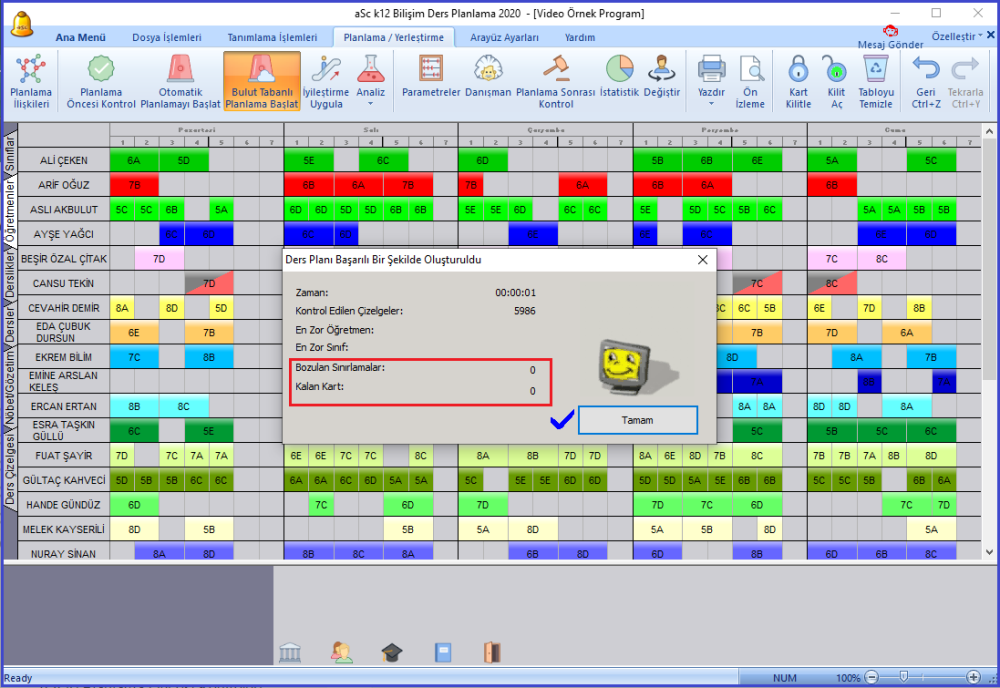
Task: Switch to Tanımlama İşlemleri tab
Action: [272, 38]
